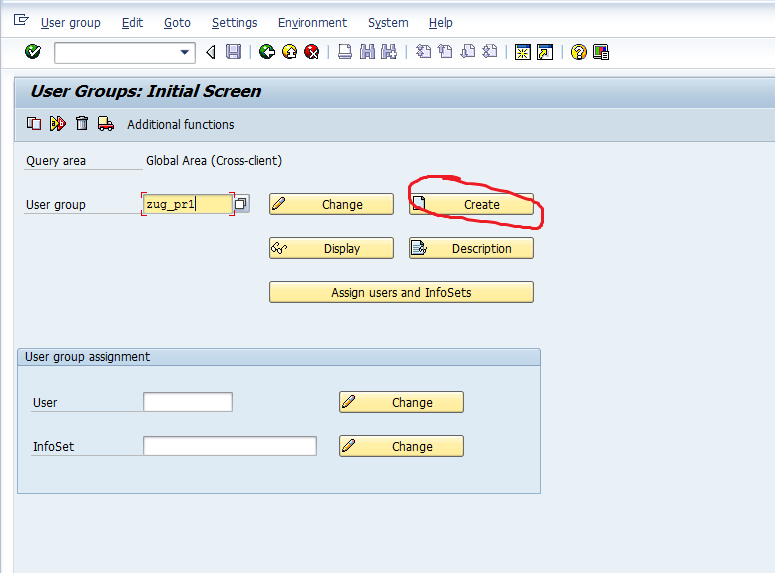Screen dimensions: 775x573
Task: Click the User input field
Action: (x=188, y=402)
